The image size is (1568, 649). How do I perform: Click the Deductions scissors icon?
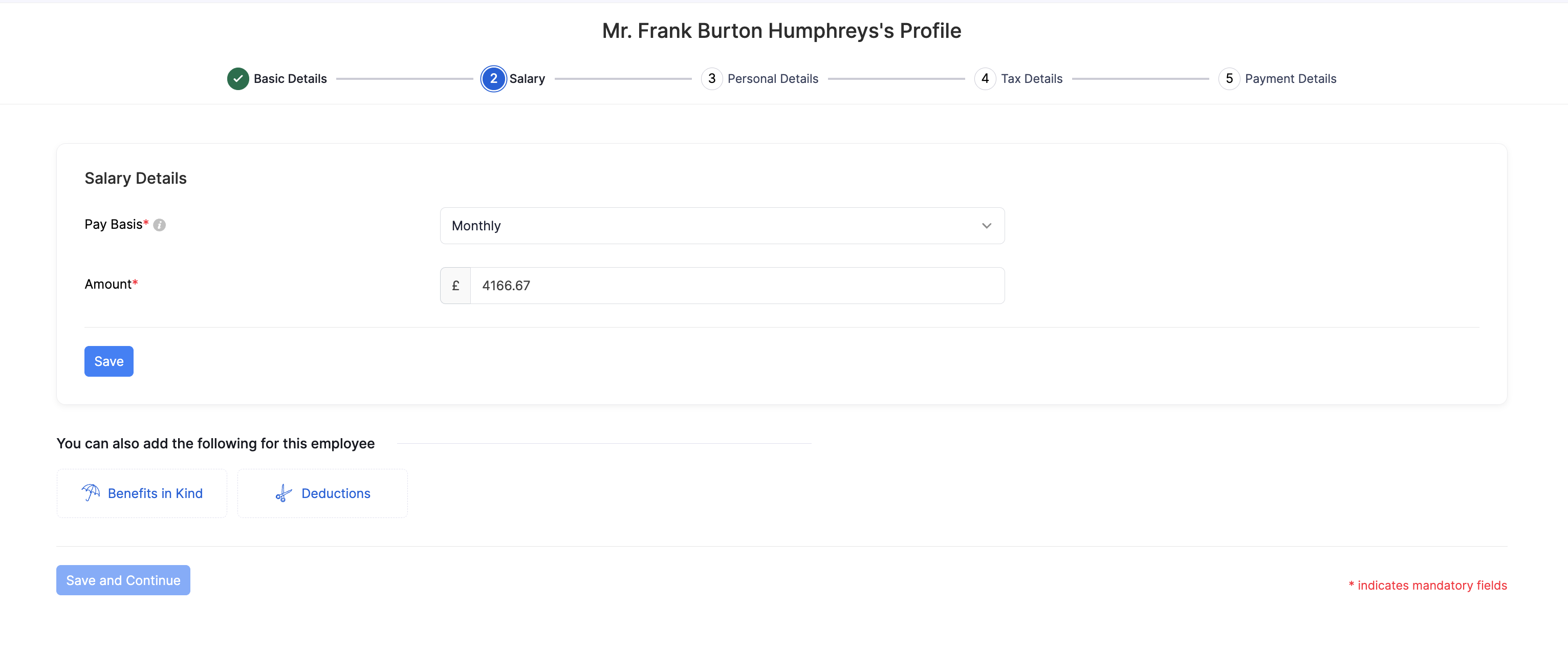(x=284, y=493)
